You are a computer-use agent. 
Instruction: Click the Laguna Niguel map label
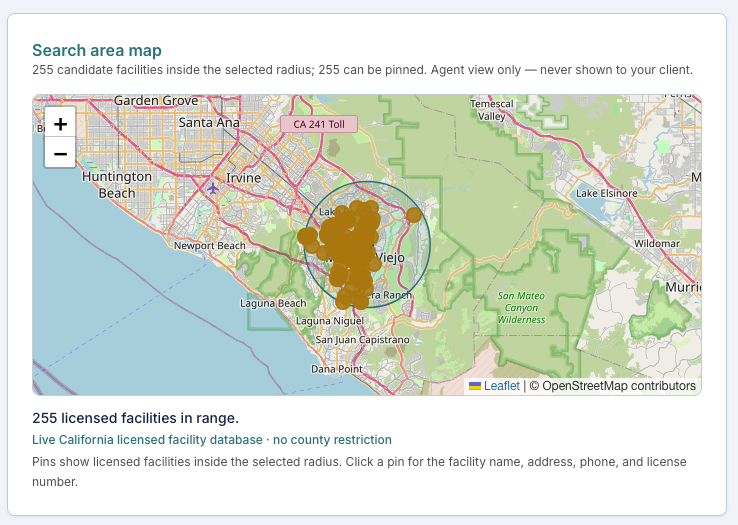click(x=330, y=321)
